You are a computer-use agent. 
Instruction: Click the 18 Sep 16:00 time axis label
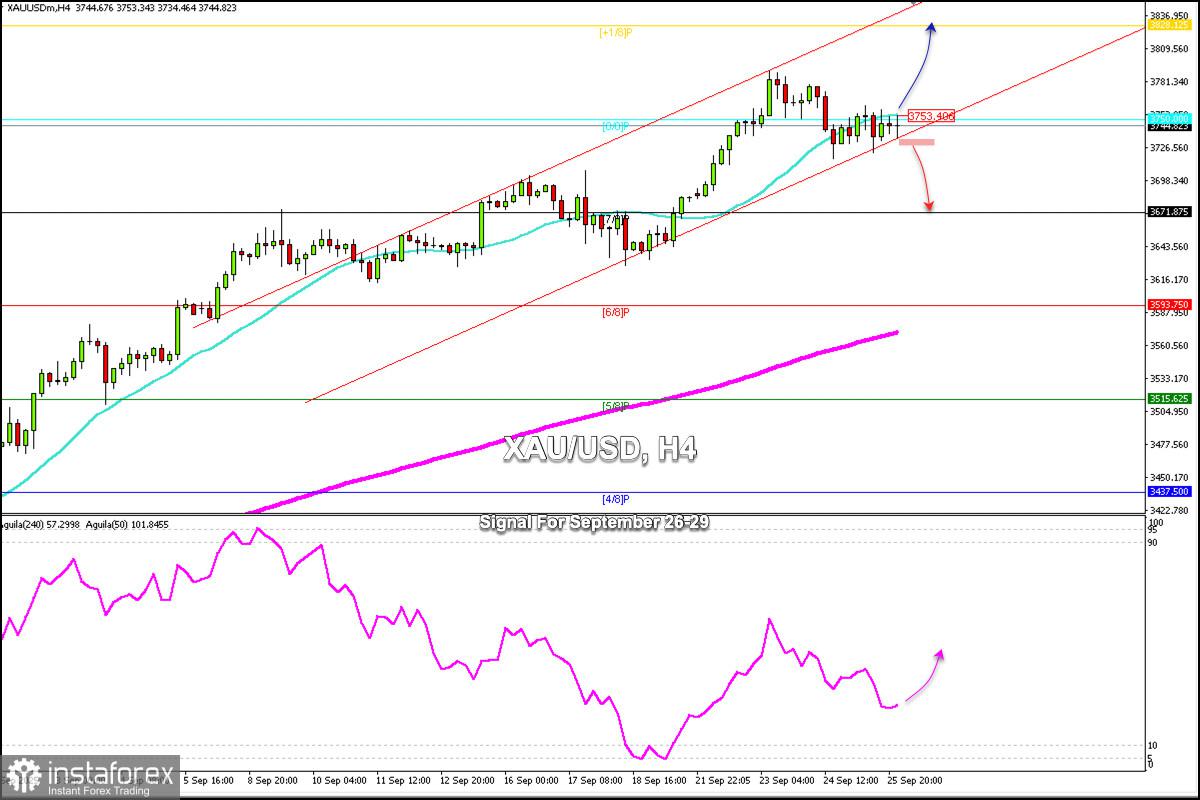pos(658,780)
